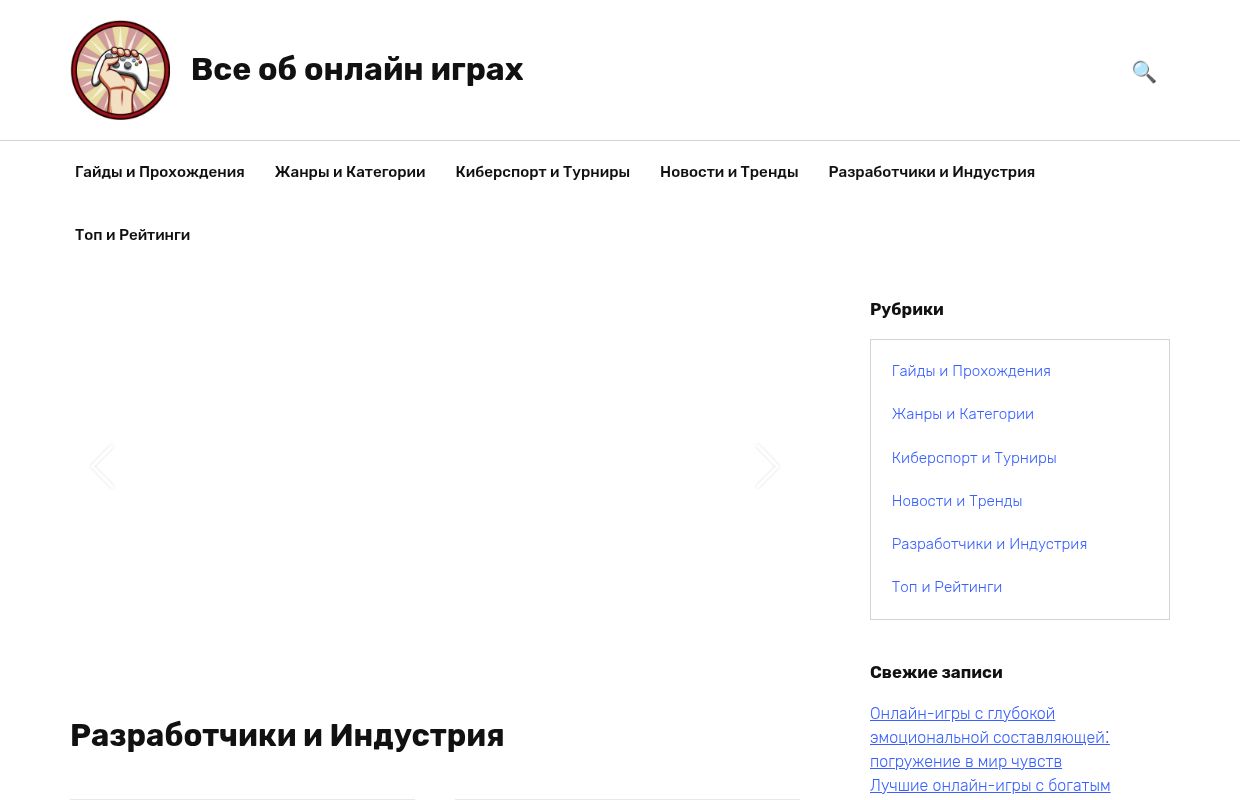Select Киберспорт и Турниры in the navigation

tap(542, 172)
